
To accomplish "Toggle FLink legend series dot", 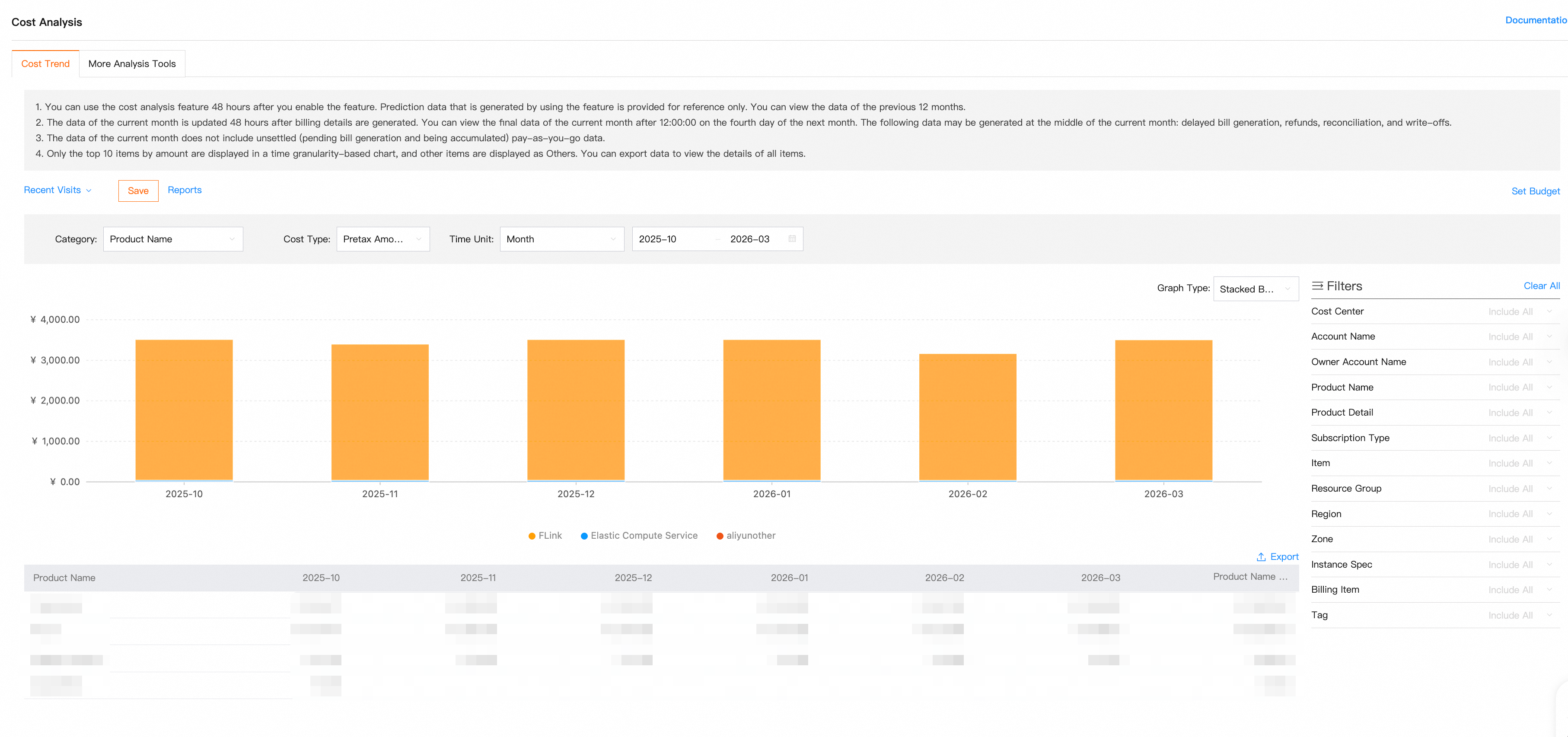I will 532,536.
